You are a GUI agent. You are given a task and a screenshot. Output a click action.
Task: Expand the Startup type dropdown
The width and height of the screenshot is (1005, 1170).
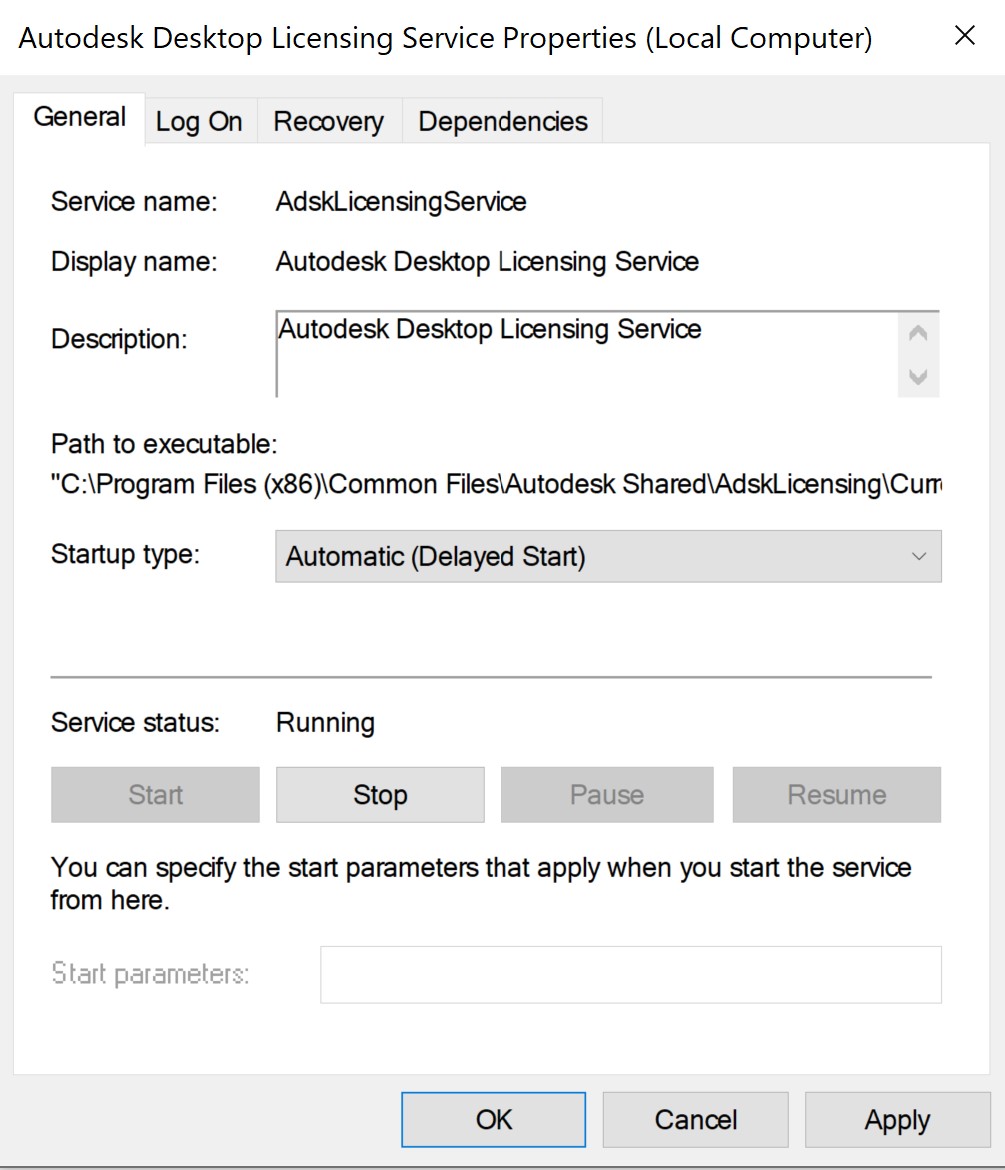pyautogui.click(x=607, y=556)
